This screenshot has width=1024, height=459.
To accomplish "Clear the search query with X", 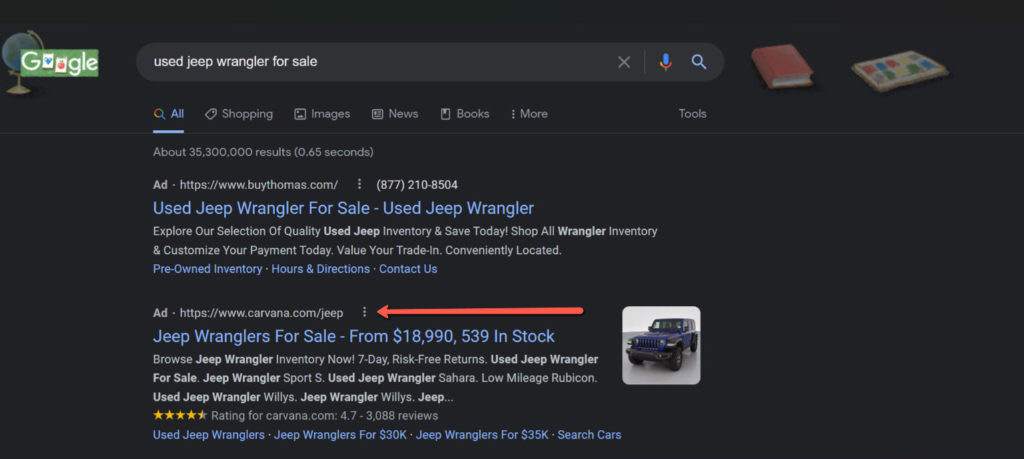I will (624, 62).
